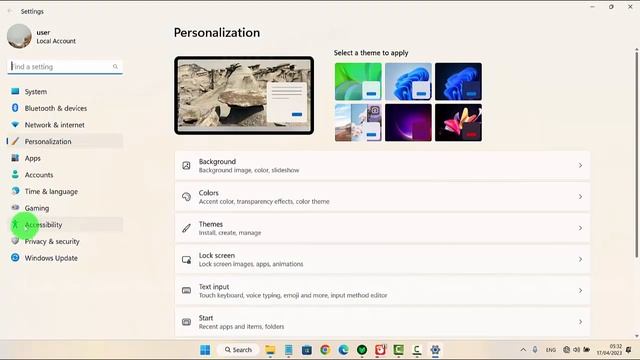Open Start settings via its icon
This screenshot has height=360, width=640.
click(x=187, y=322)
